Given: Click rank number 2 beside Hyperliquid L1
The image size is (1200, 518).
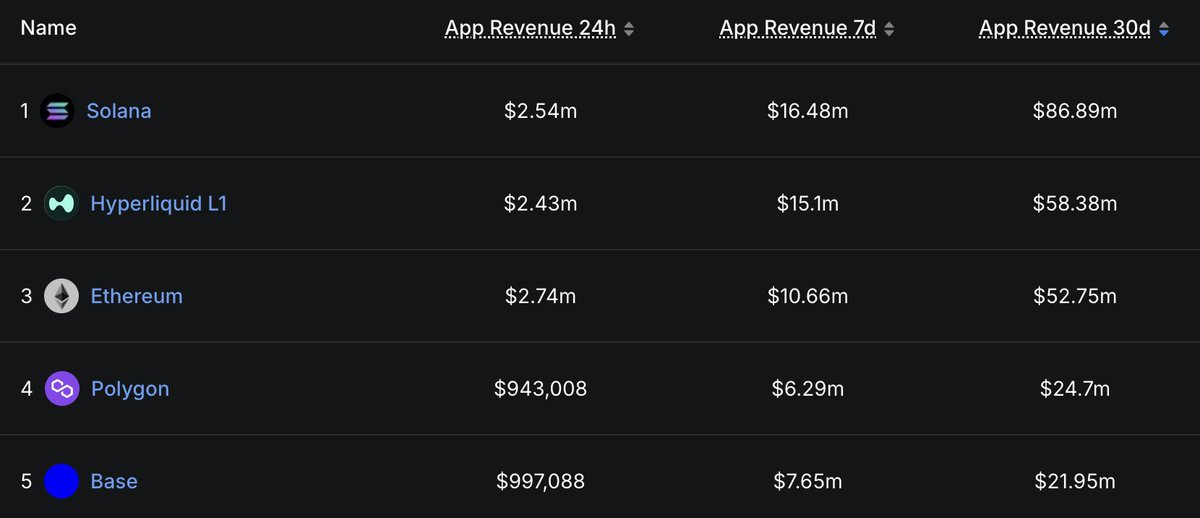Looking at the screenshot, I should 26,204.
